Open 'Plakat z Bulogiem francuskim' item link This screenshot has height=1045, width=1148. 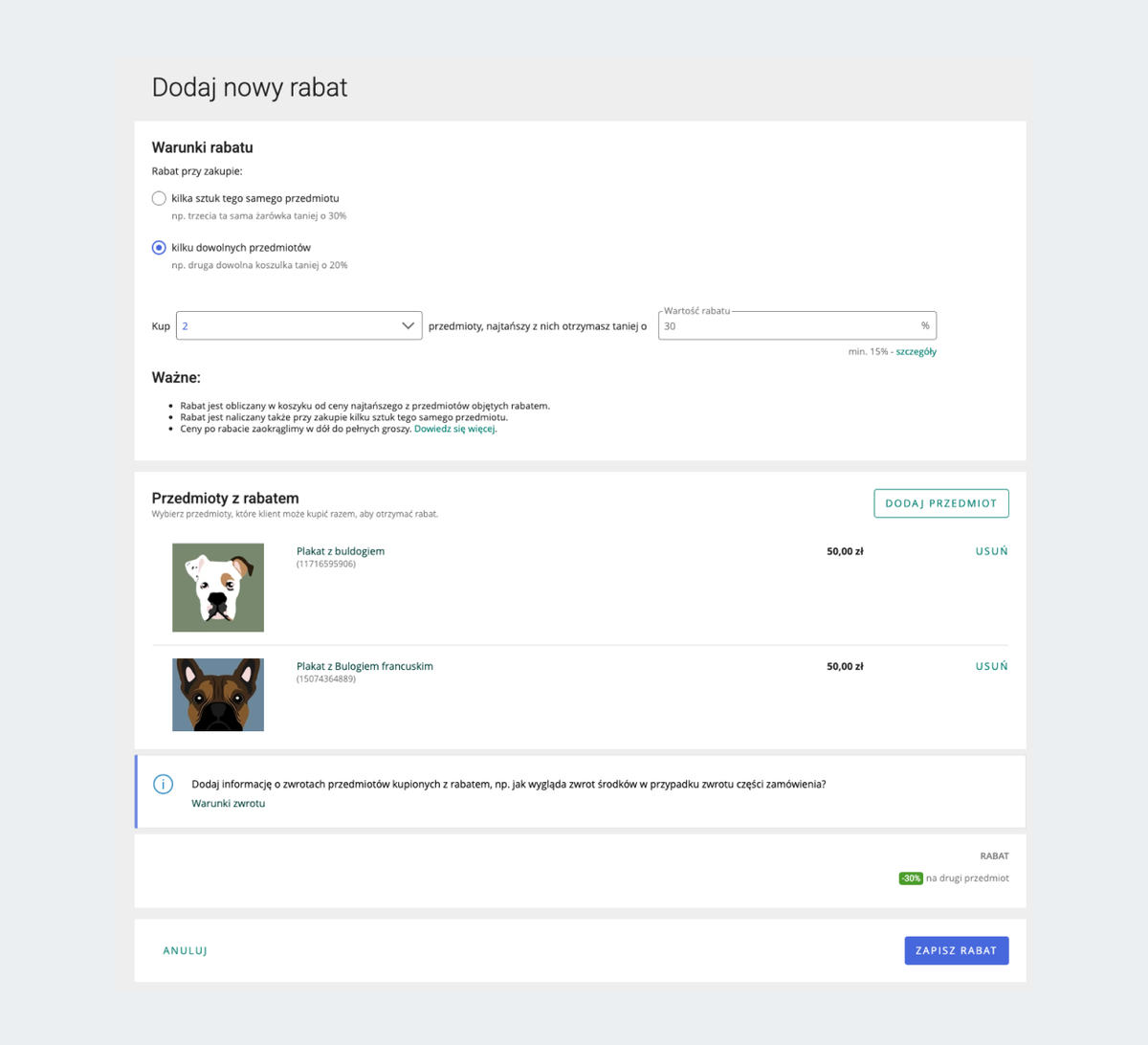[364, 666]
